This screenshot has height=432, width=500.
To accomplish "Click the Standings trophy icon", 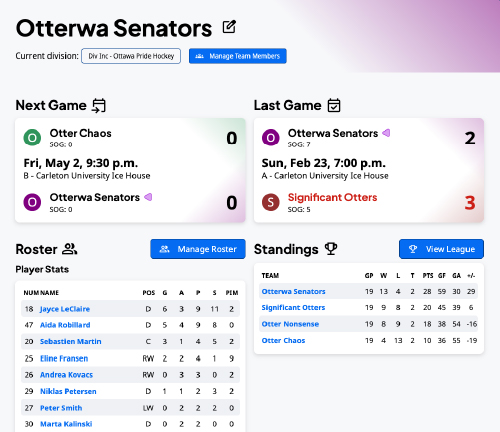I will tap(331, 249).
